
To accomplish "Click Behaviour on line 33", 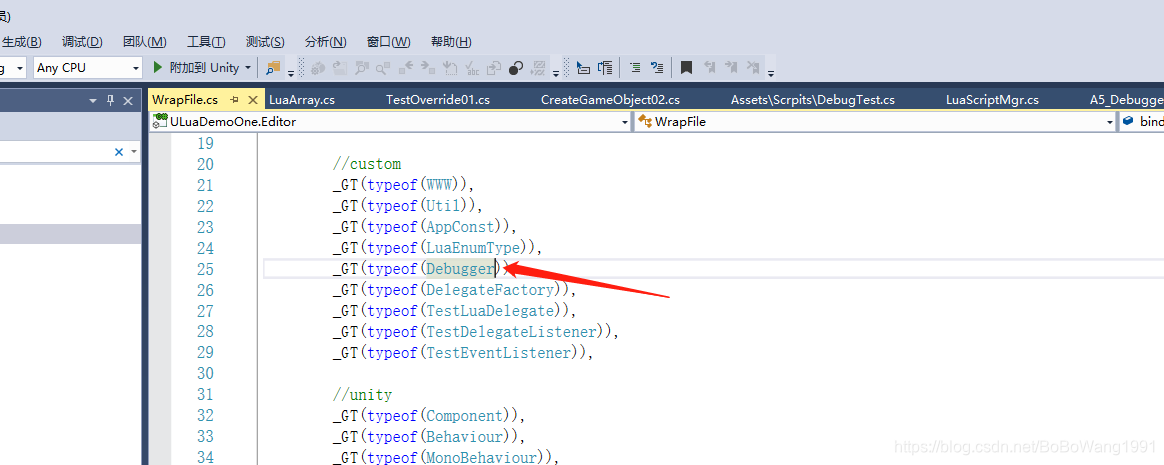I will pos(465,436).
